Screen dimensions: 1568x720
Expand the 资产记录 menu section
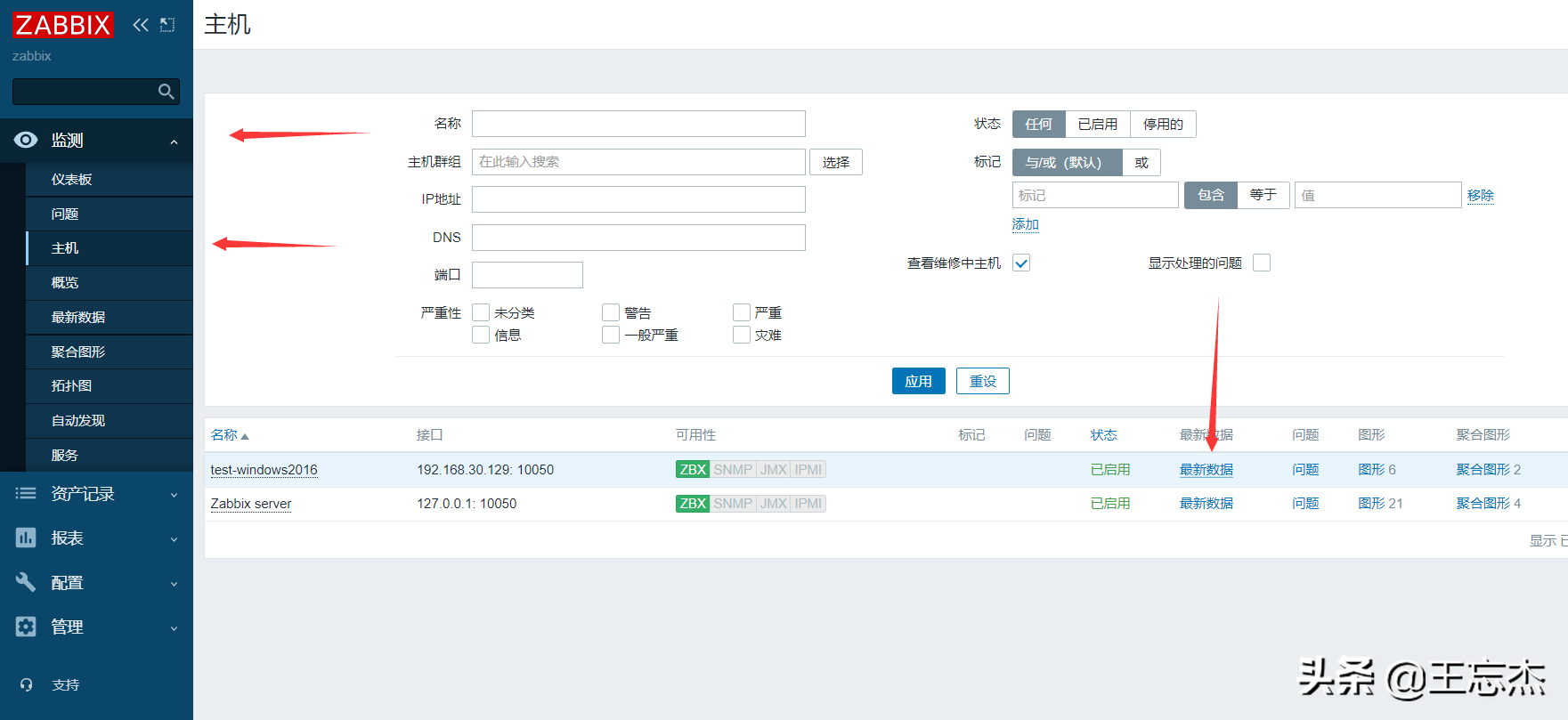point(174,495)
